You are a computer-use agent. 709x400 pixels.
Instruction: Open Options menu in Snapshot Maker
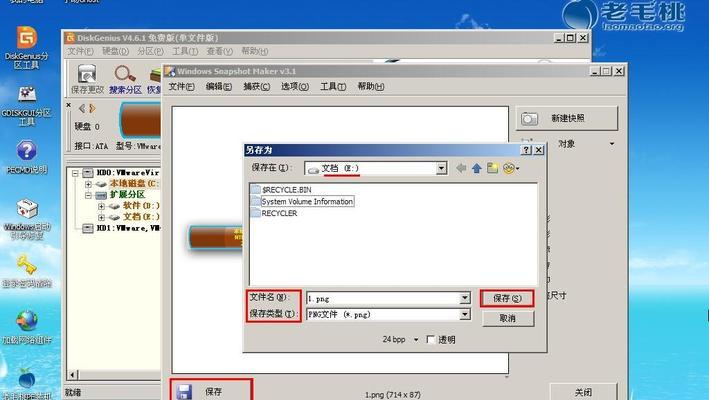pyautogui.click(x=295, y=86)
